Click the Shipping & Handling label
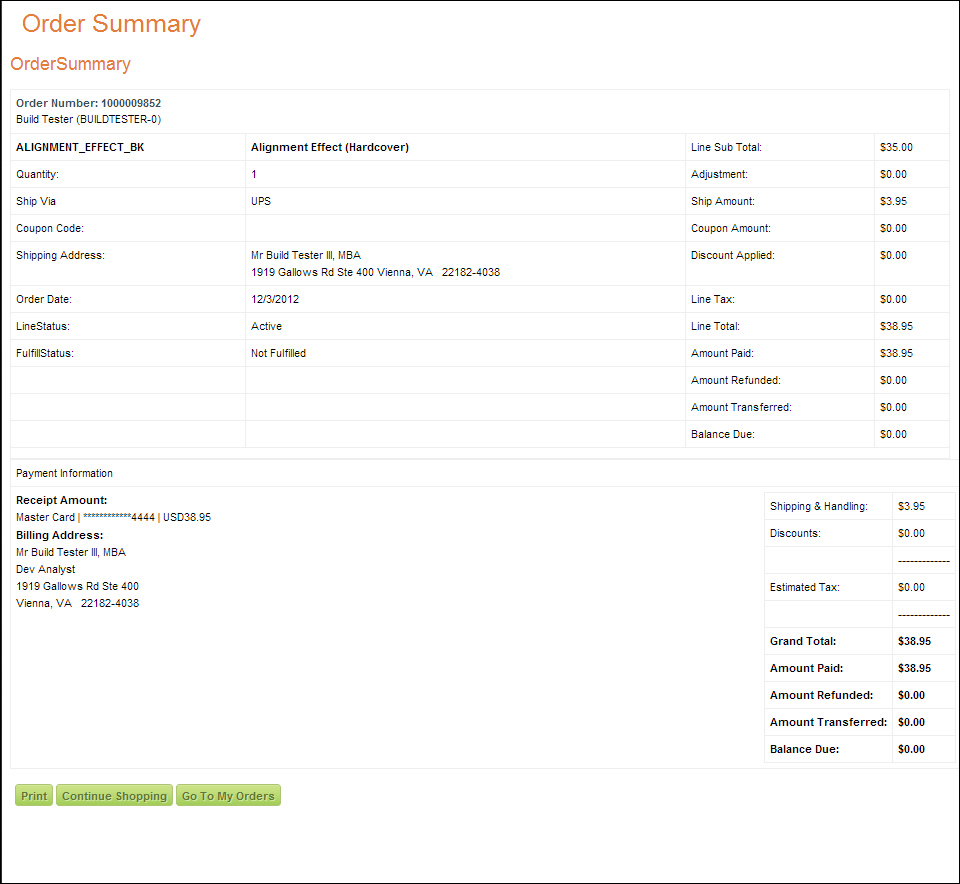This screenshot has width=960, height=884. coord(818,506)
